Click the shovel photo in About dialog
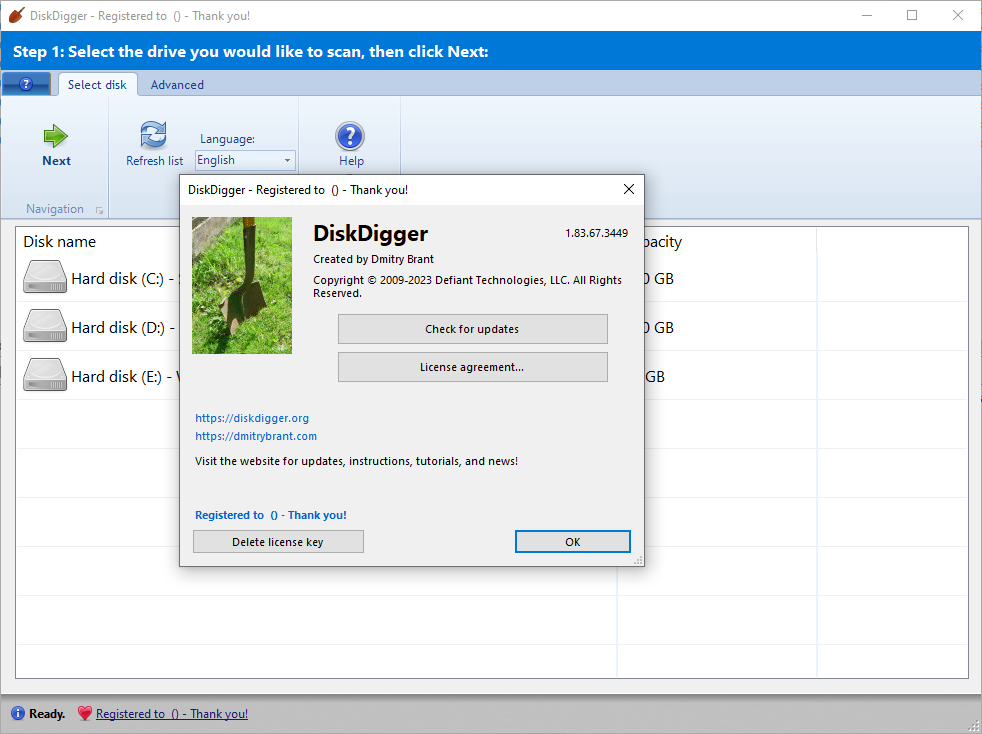 242,286
